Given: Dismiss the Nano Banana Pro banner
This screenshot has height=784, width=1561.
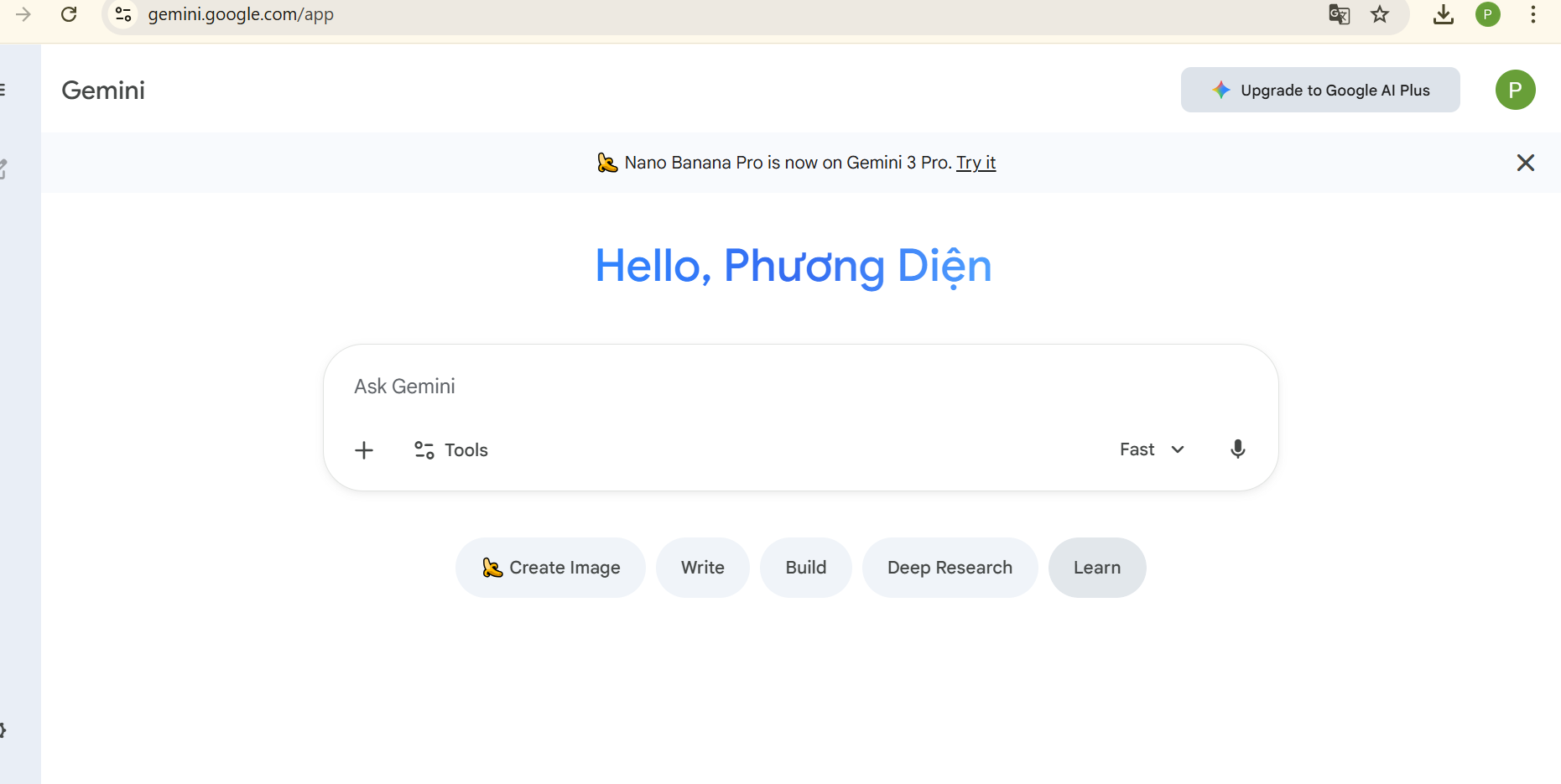Looking at the screenshot, I should tap(1526, 163).
